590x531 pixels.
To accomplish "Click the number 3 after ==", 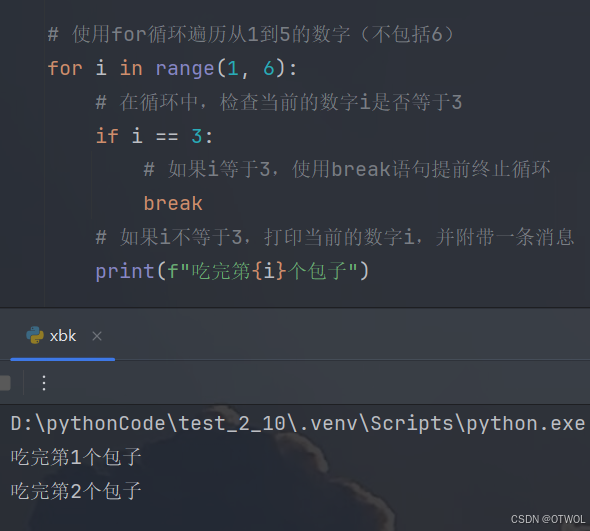I will coord(196,136).
